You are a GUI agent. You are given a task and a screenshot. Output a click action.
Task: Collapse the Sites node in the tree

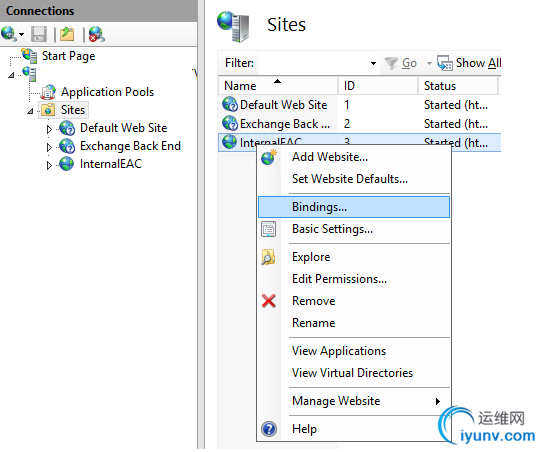[x=30, y=111]
